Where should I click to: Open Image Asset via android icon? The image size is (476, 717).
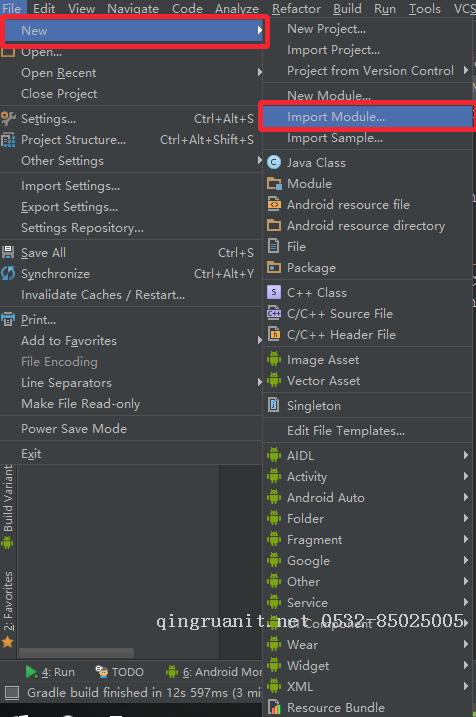pyautogui.click(x=274, y=359)
